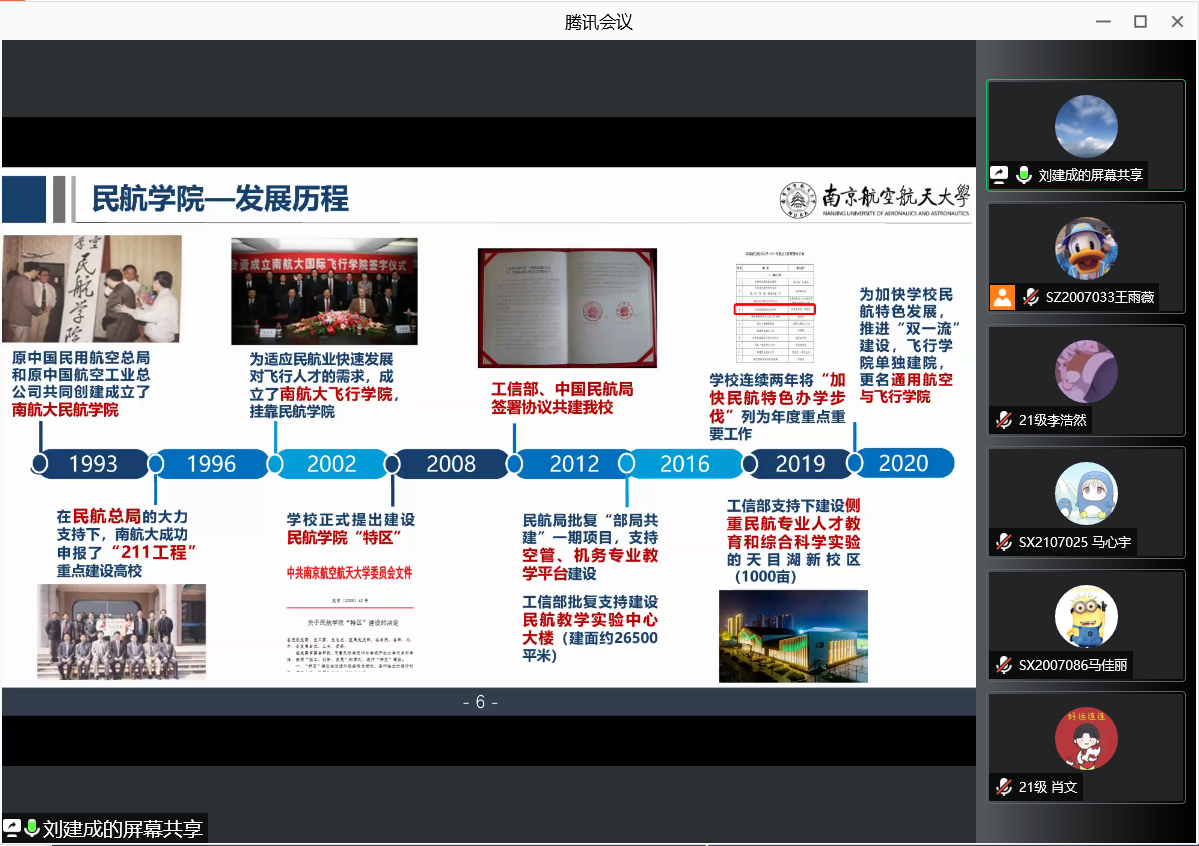The width and height of the screenshot is (1199, 846).
Task: Select the sky avatar of 刘建成
Action: [x=1086, y=126]
